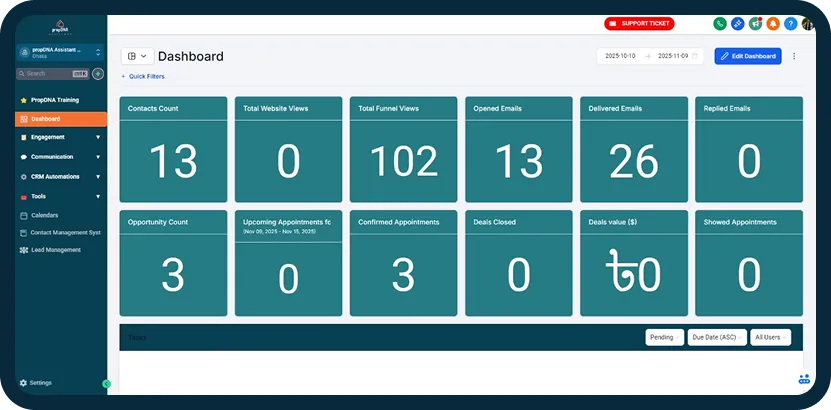Click the three-dot dashboard options menu
The height and width of the screenshot is (410, 831).
(x=794, y=56)
